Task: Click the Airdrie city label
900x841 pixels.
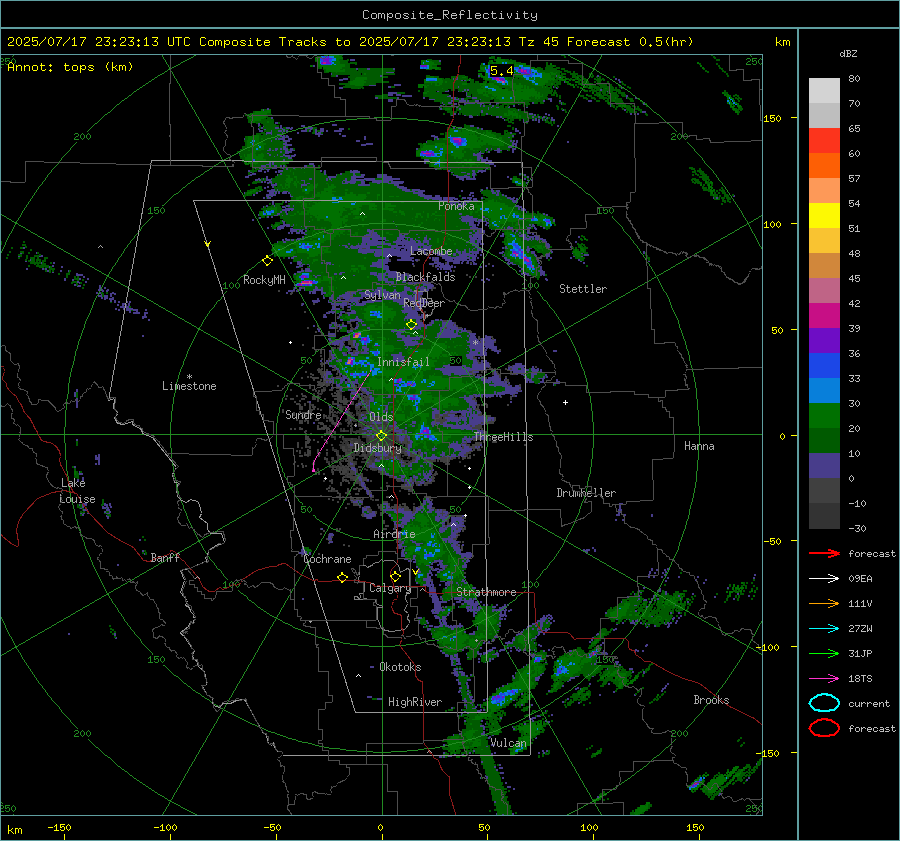Action: pyautogui.click(x=394, y=534)
